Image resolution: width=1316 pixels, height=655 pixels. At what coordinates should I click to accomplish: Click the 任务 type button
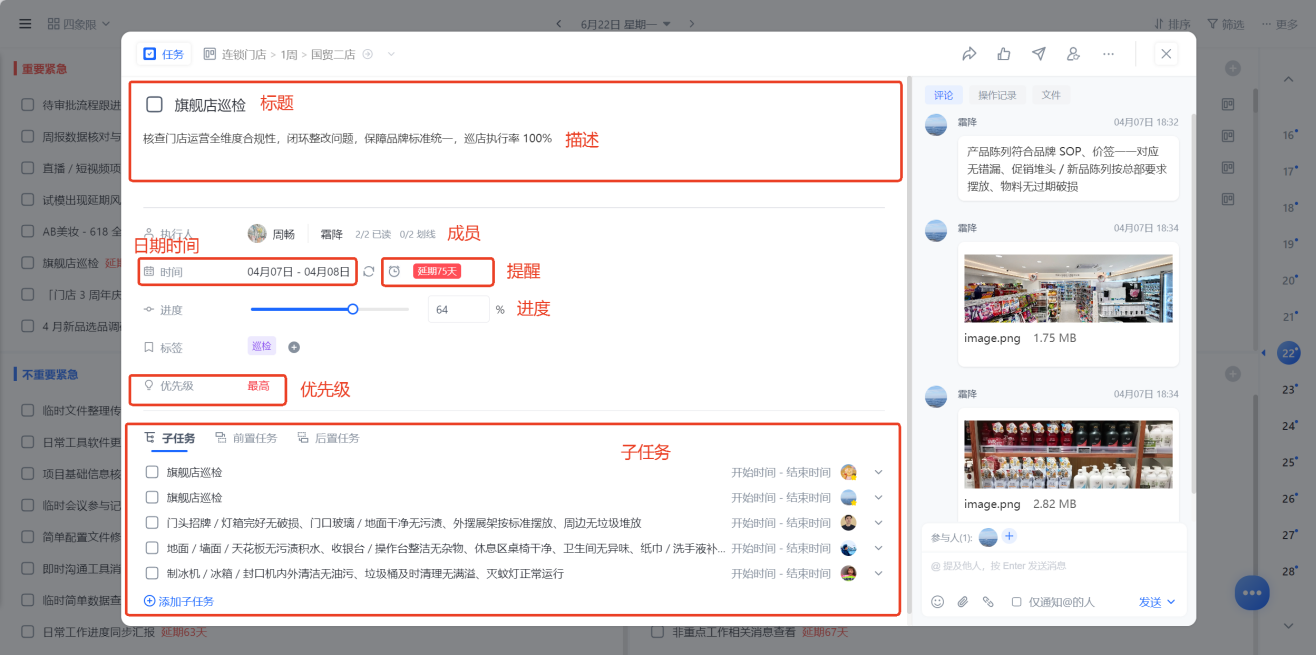click(x=164, y=54)
